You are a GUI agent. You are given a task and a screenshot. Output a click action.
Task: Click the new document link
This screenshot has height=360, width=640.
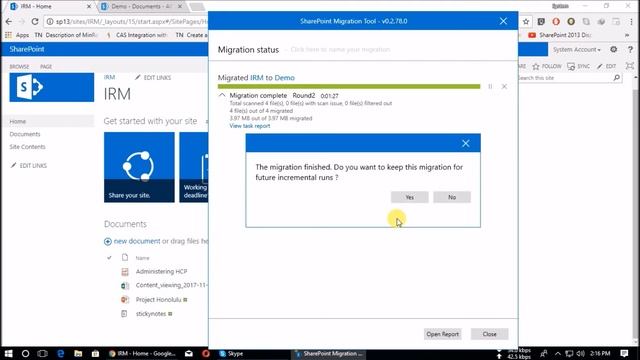pyautogui.click(x=137, y=241)
